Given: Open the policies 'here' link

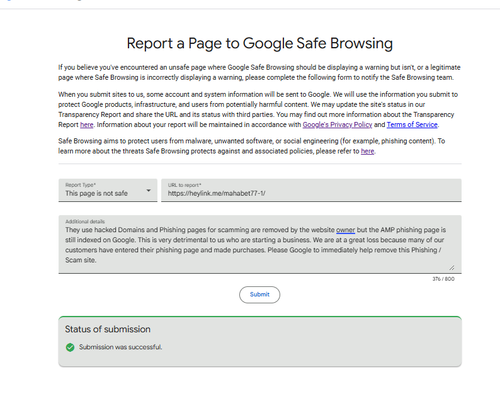Looking at the screenshot, I should click(367, 151).
